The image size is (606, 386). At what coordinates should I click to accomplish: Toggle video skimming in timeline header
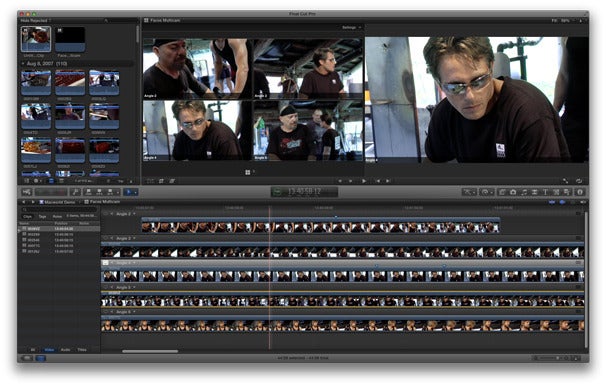[x=552, y=202]
